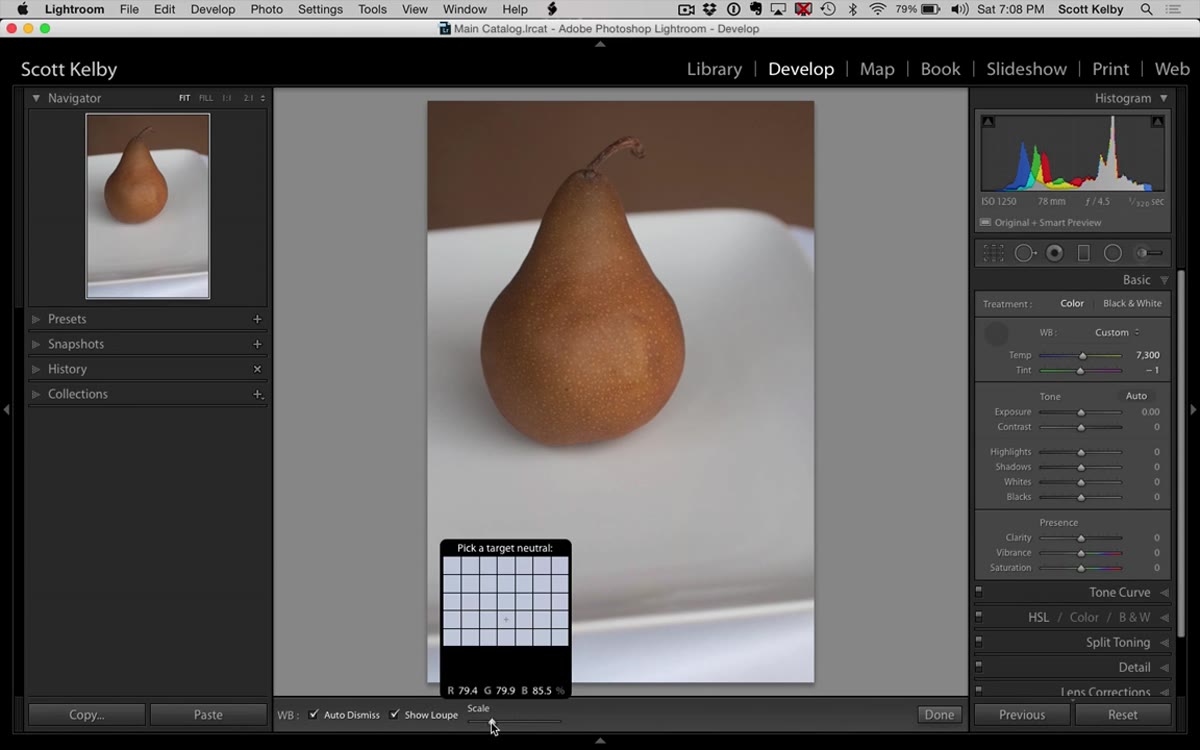
Task: Open the Develop menu
Action: pos(213,9)
